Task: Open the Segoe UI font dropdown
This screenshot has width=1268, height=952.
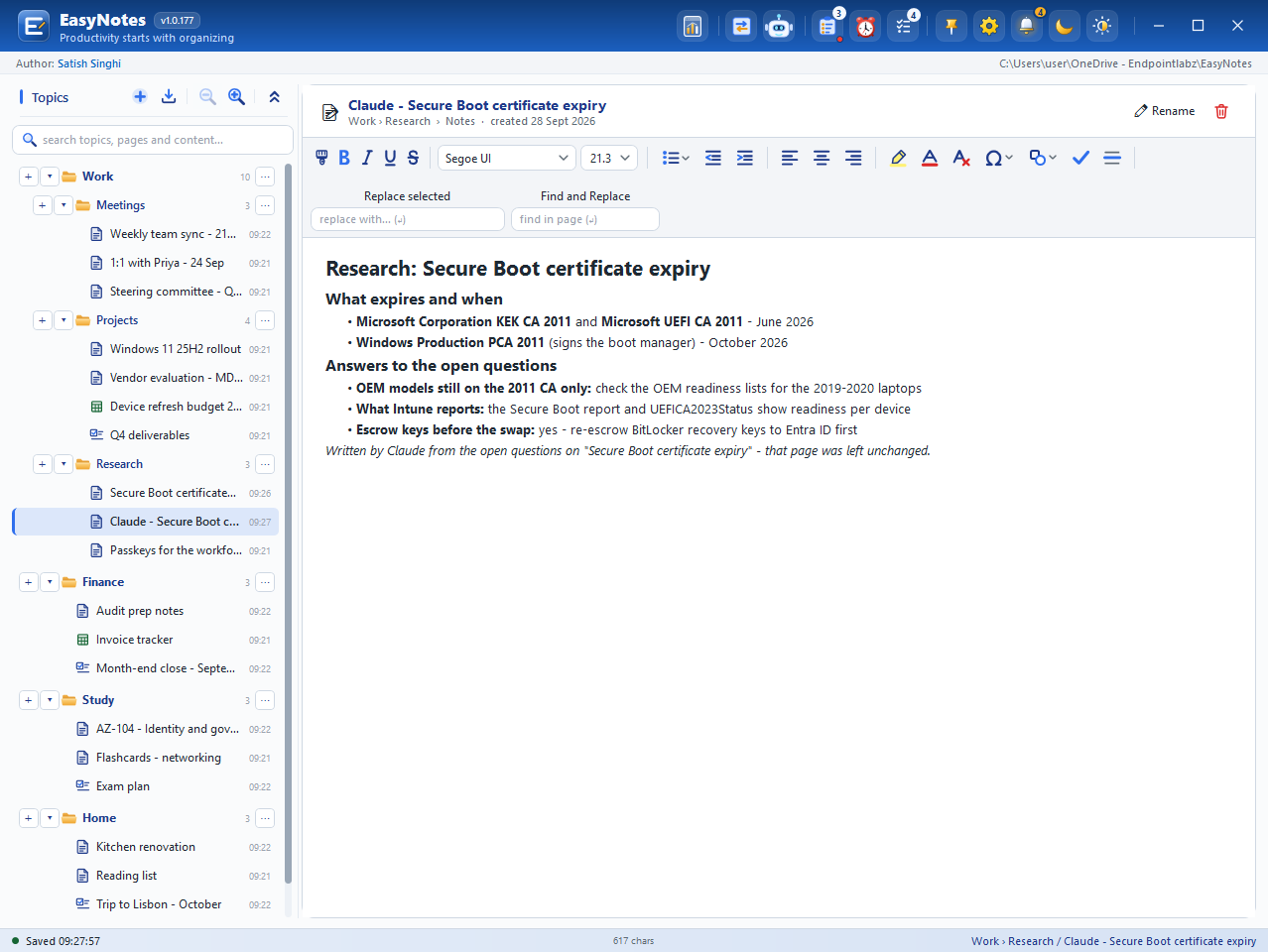Action: (x=507, y=158)
